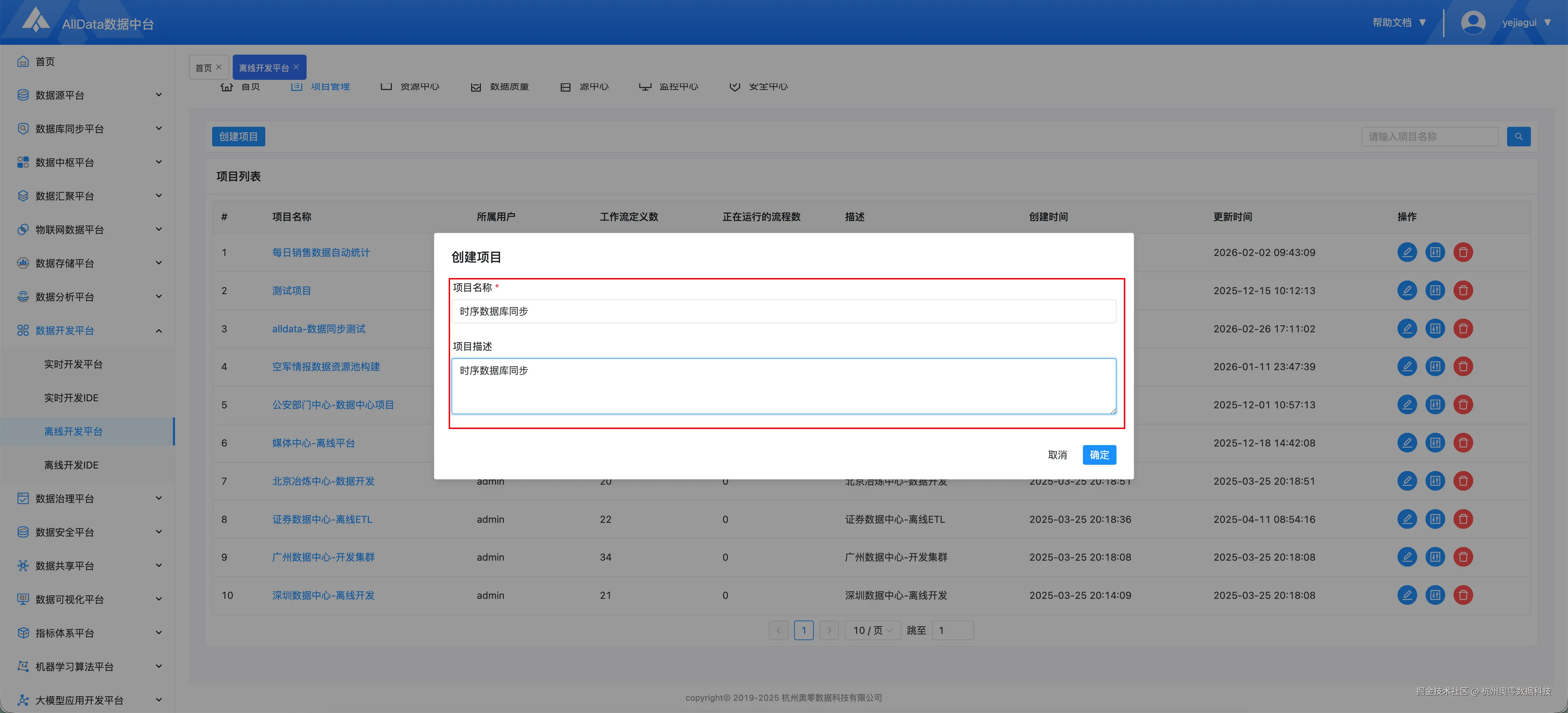Close the 离线开发平台 tab
Screen dimensions: 1568x713
point(296,67)
